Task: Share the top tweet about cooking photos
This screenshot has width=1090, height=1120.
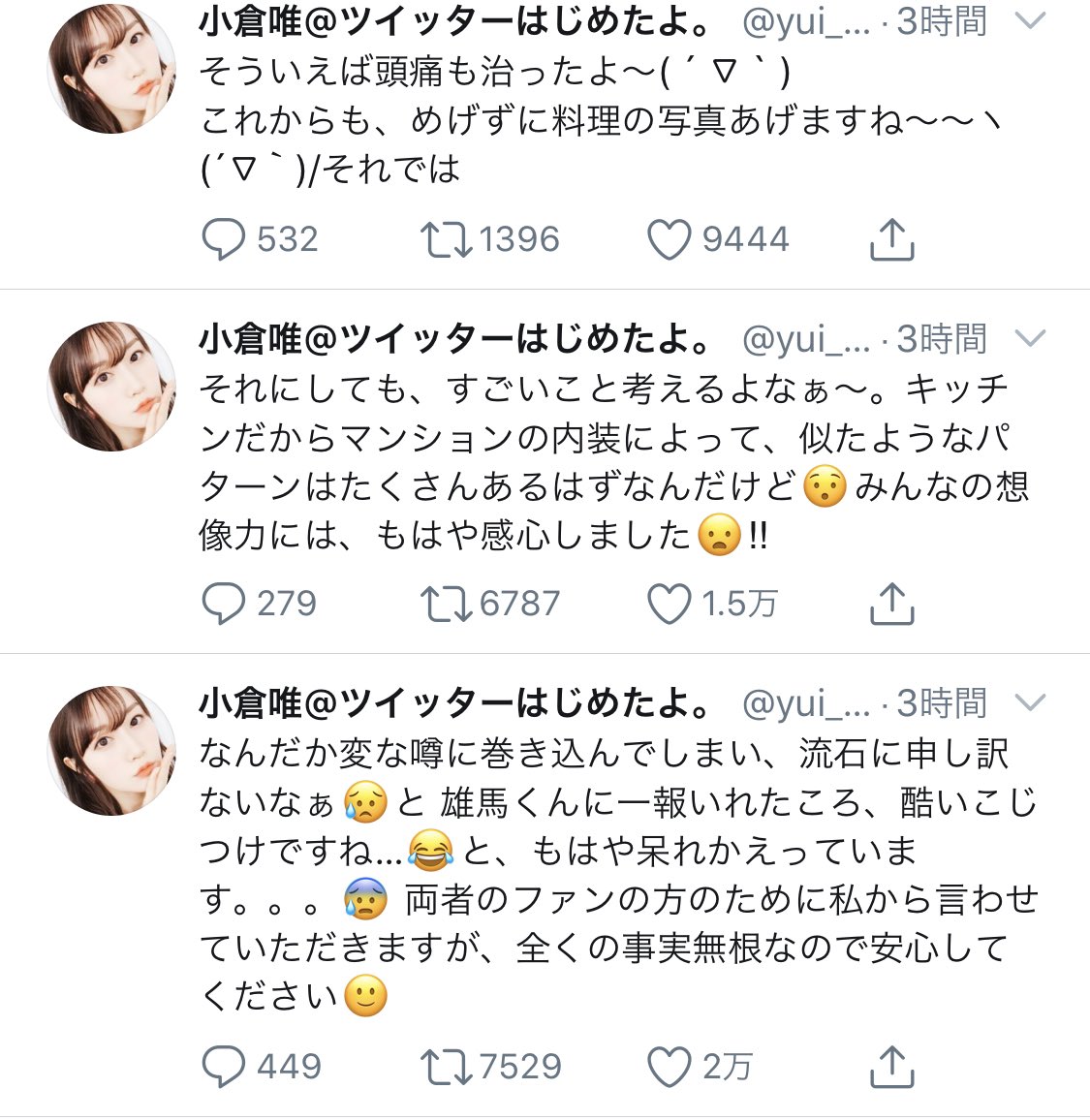Action: point(891,239)
